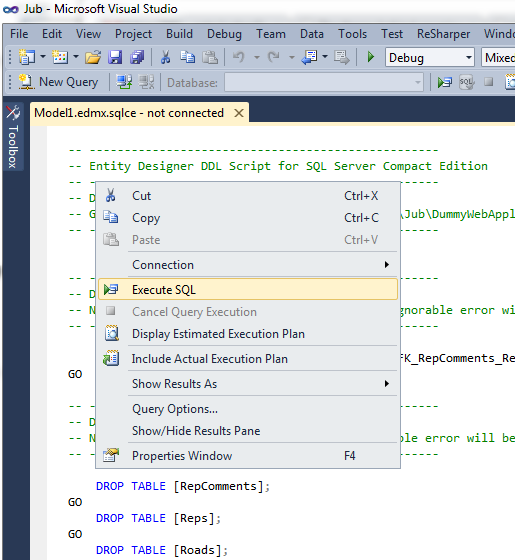Open the Debug configuration dropdown
515x560 pixels.
430,58
